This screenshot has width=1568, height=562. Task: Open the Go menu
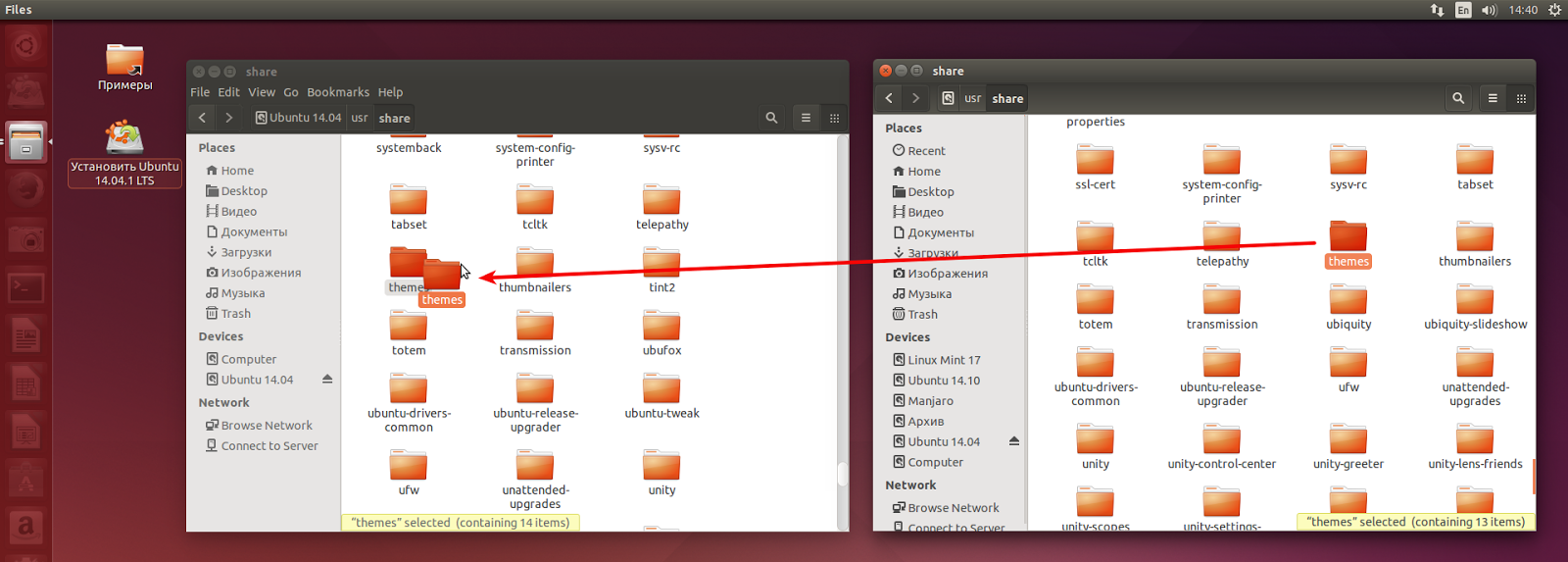(291, 92)
